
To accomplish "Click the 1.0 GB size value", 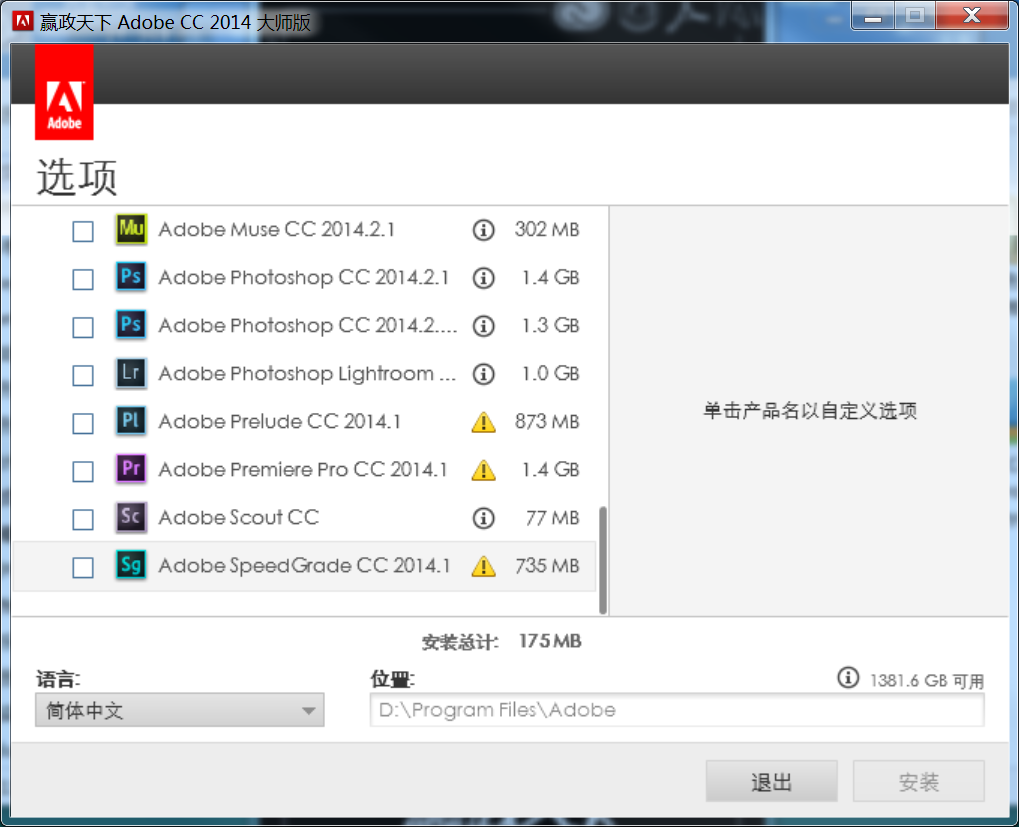I will coord(550,374).
